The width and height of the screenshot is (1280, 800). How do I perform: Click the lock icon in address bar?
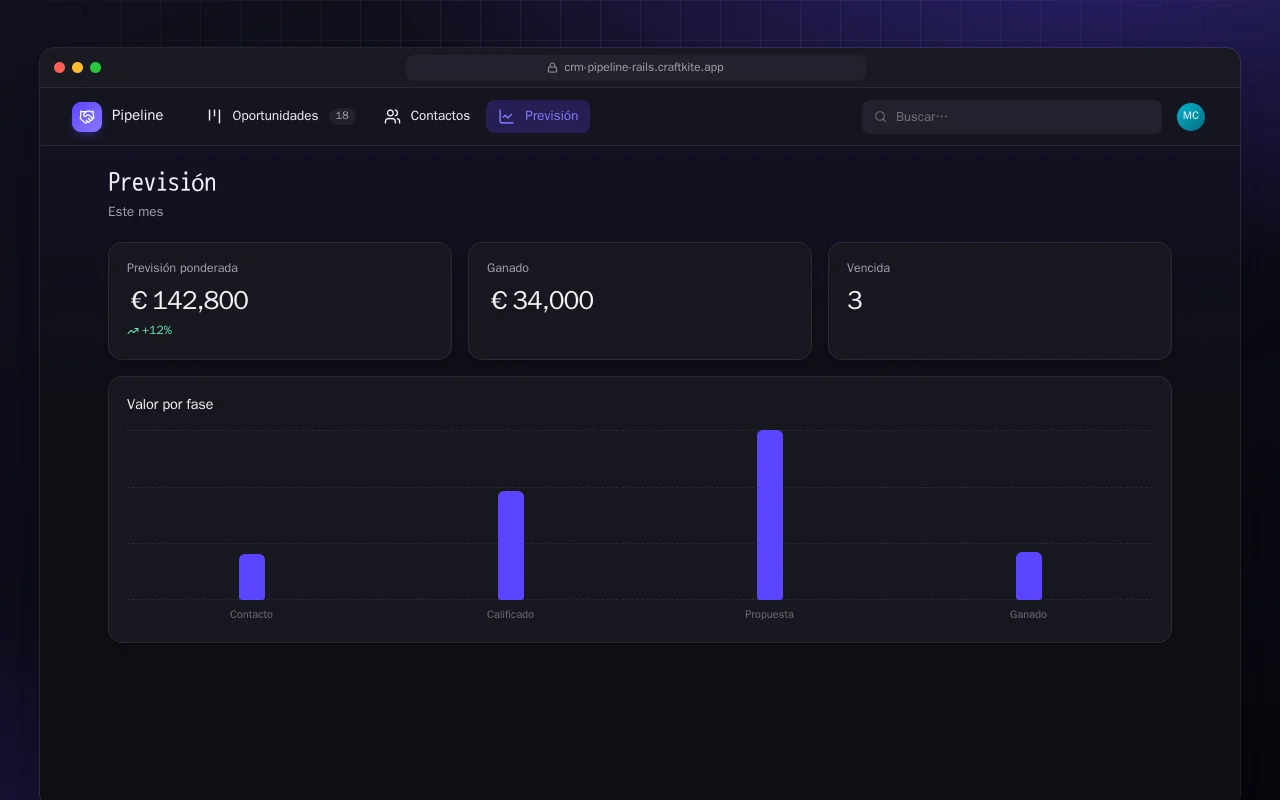coord(552,68)
